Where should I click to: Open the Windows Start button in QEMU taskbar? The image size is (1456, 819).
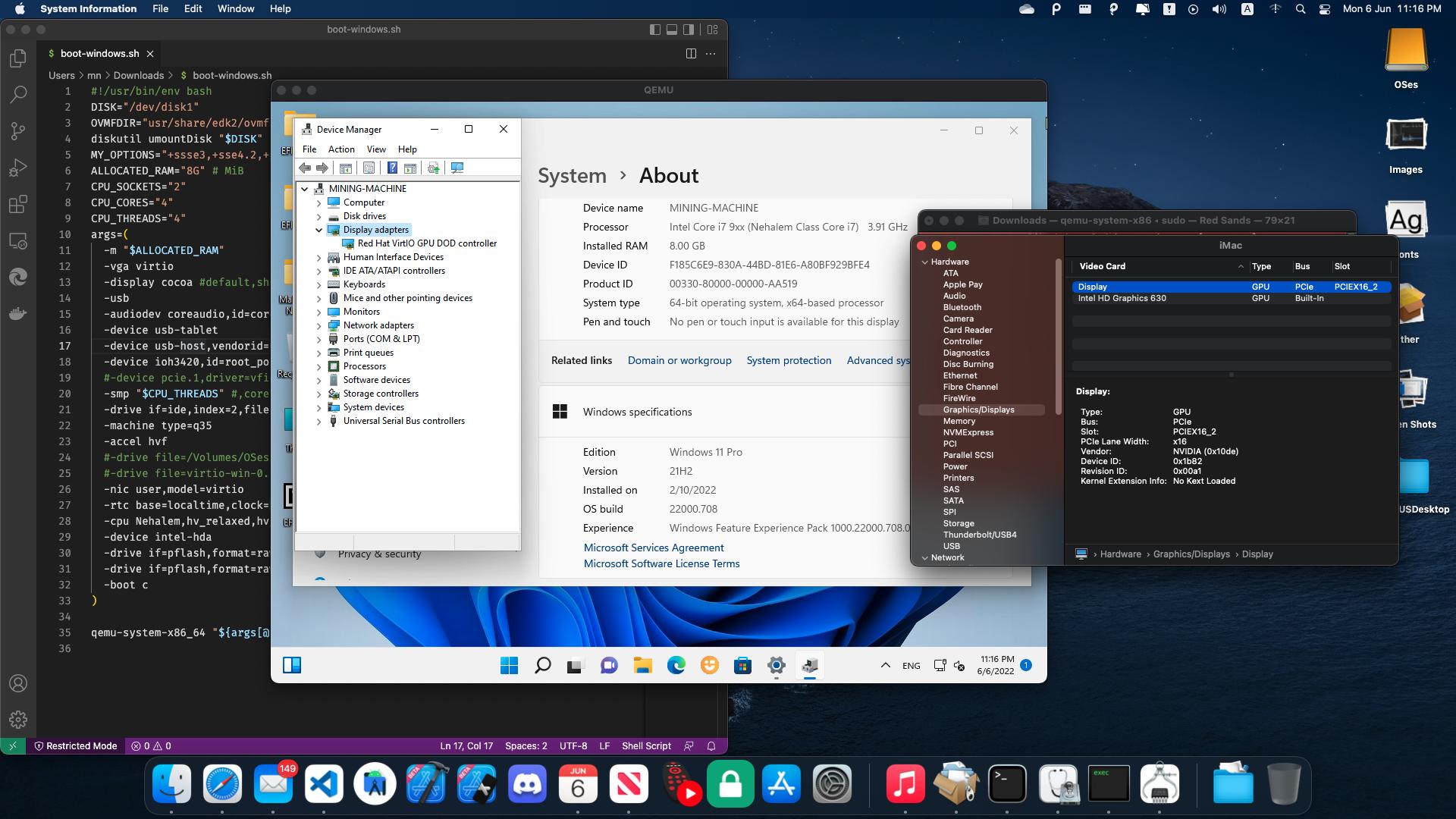[x=509, y=666]
